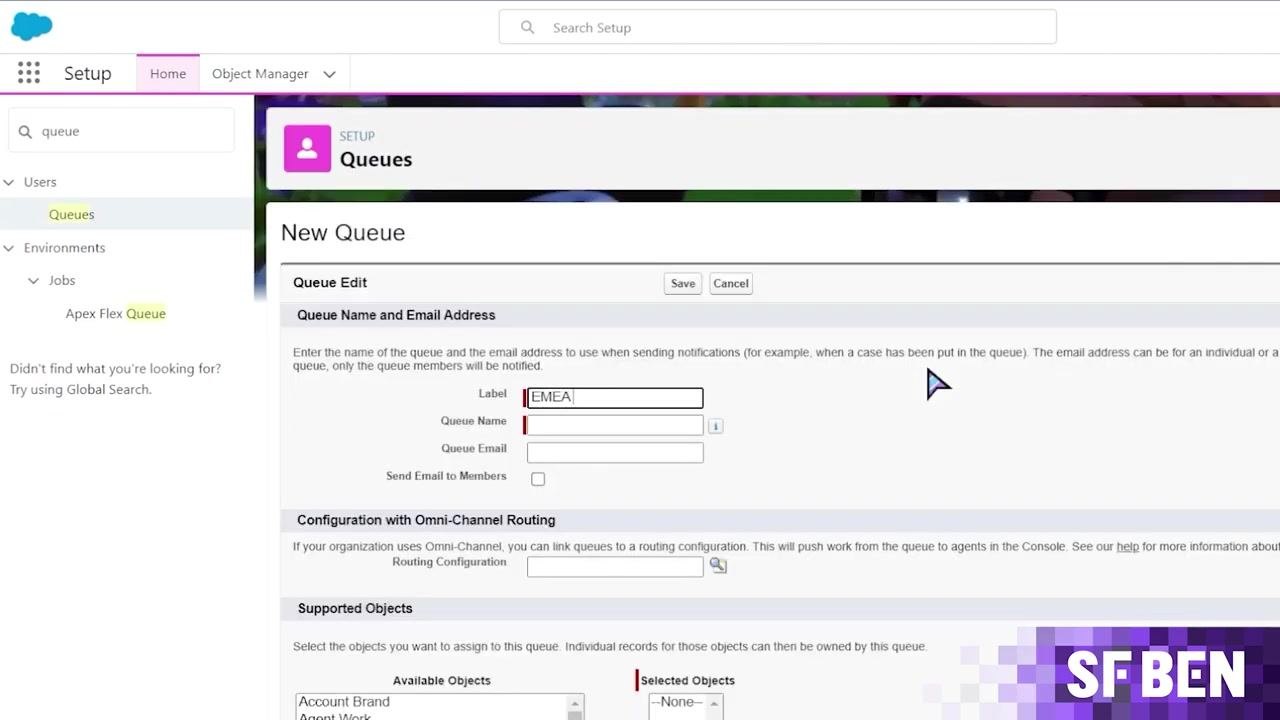
Task: Click the Queue Email input field
Action: point(615,452)
